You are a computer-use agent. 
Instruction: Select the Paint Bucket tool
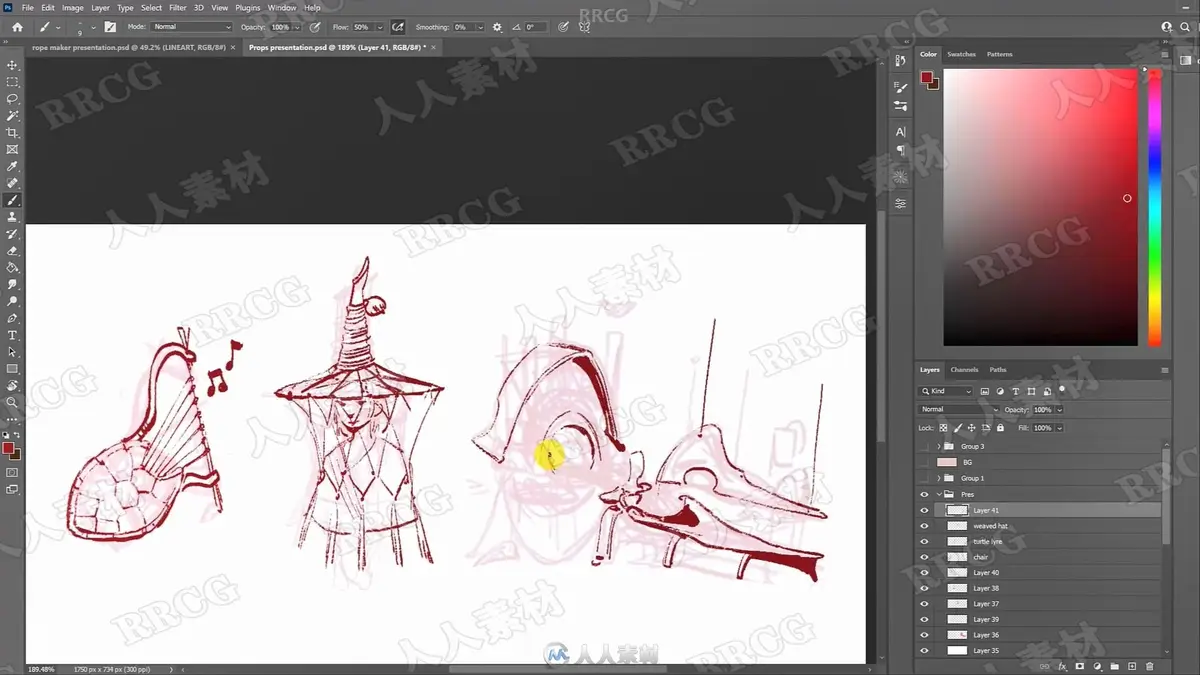point(12,268)
